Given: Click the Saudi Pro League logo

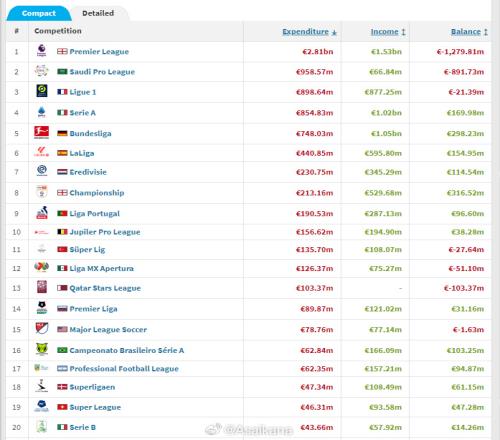Looking at the screenshot, I should [x=42, y=71].
